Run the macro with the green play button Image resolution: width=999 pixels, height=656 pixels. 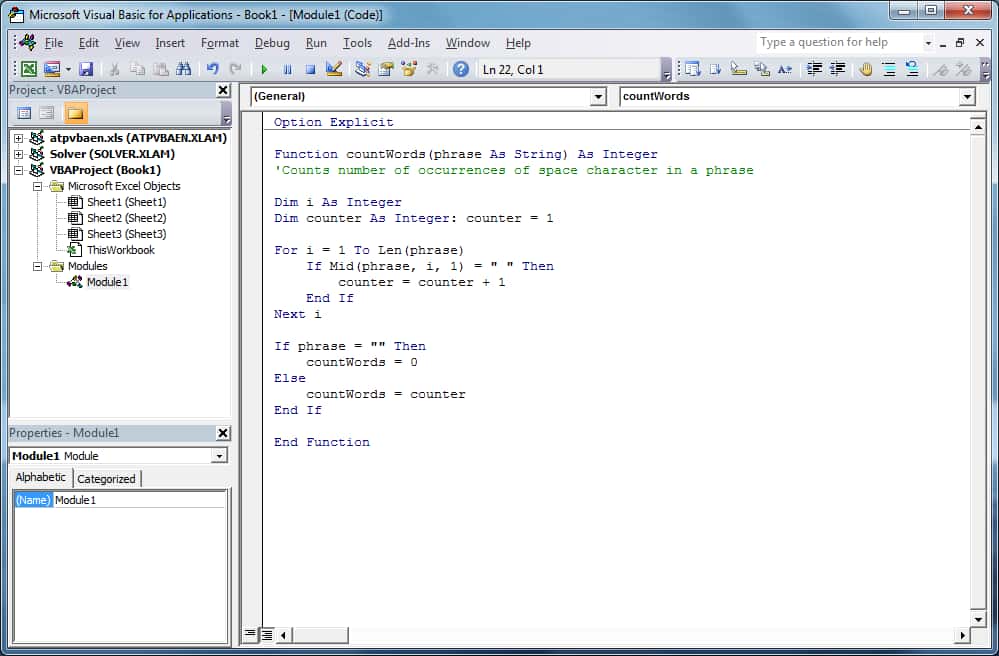point(264,69)
